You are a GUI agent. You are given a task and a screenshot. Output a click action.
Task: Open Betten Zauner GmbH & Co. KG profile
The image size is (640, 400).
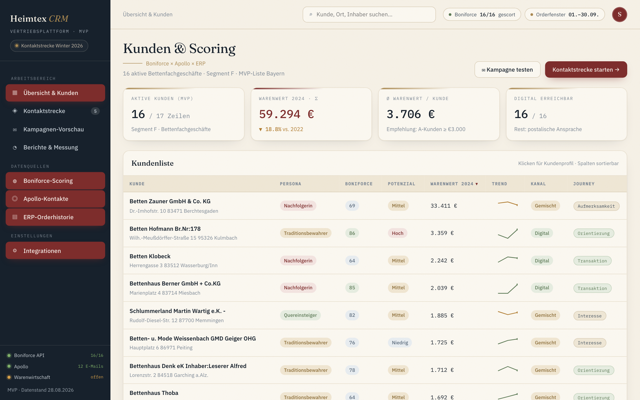[x=375, y=206]
